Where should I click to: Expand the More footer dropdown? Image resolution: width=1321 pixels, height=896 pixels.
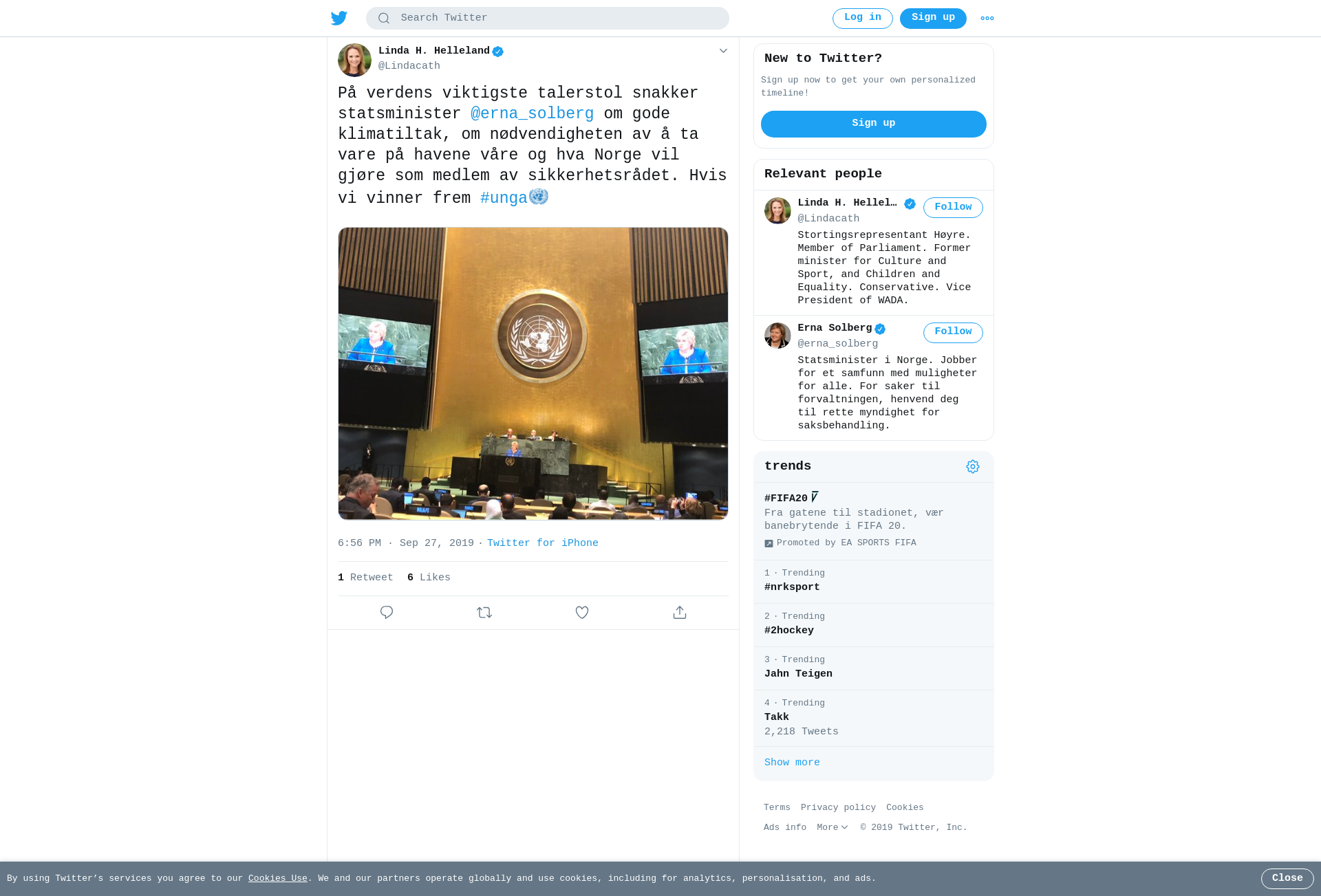tap(833, 827)
